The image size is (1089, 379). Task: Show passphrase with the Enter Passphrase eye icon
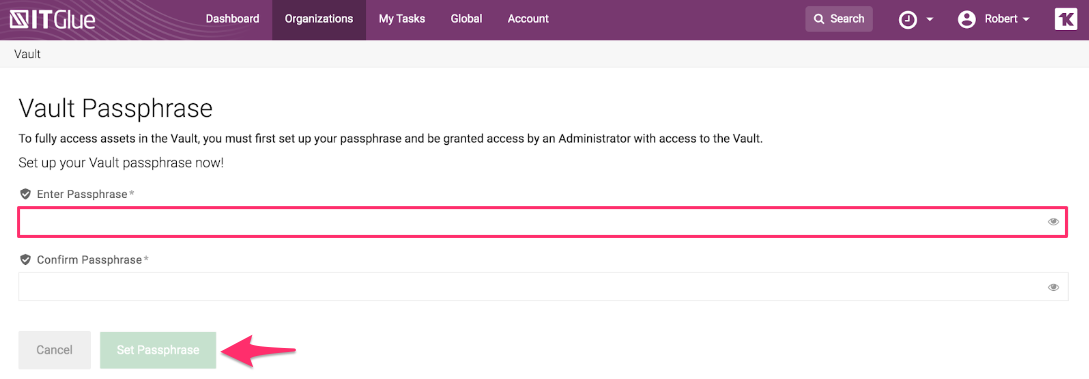pos(1053,222)
